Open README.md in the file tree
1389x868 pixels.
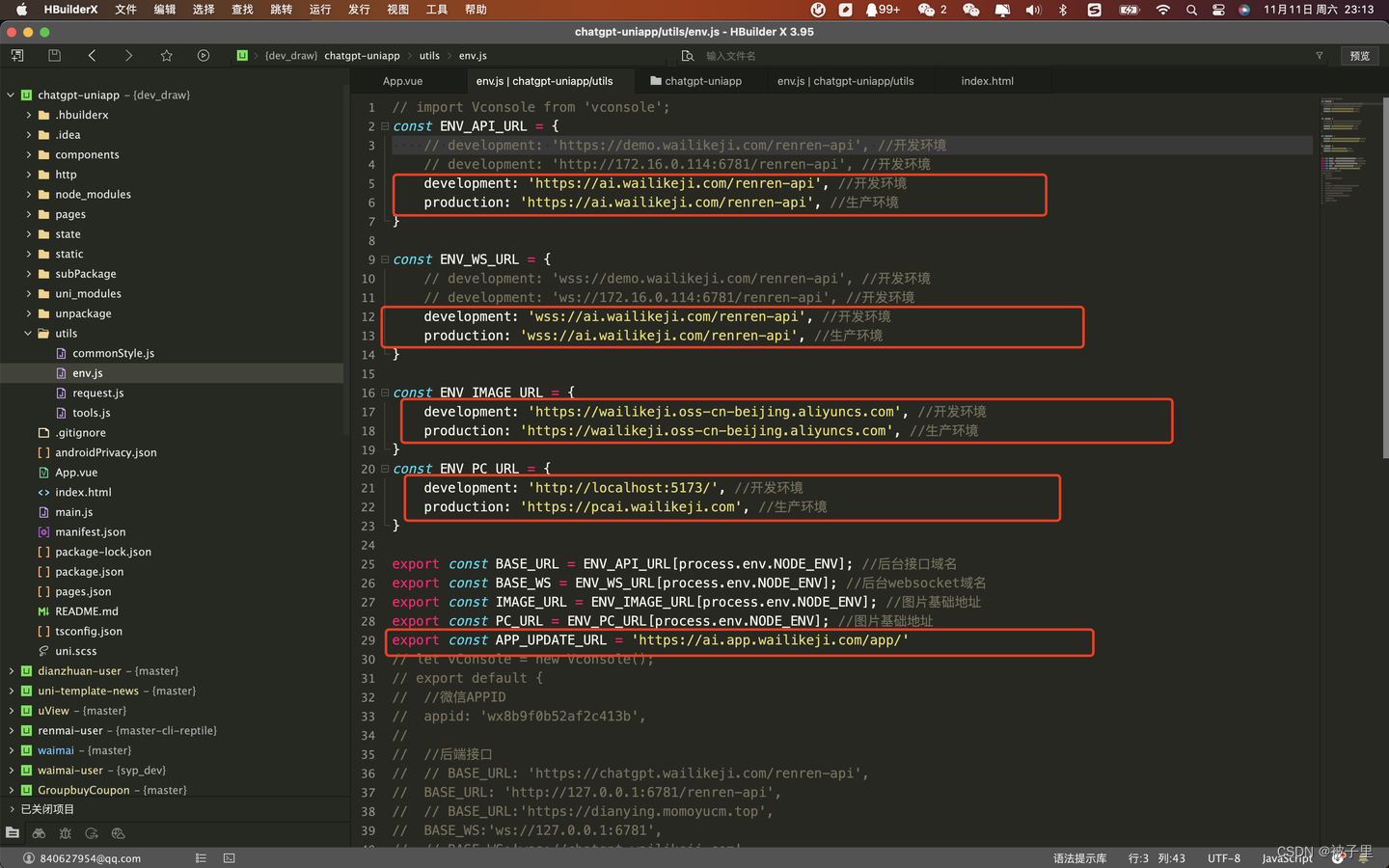(x=86, y=611)
